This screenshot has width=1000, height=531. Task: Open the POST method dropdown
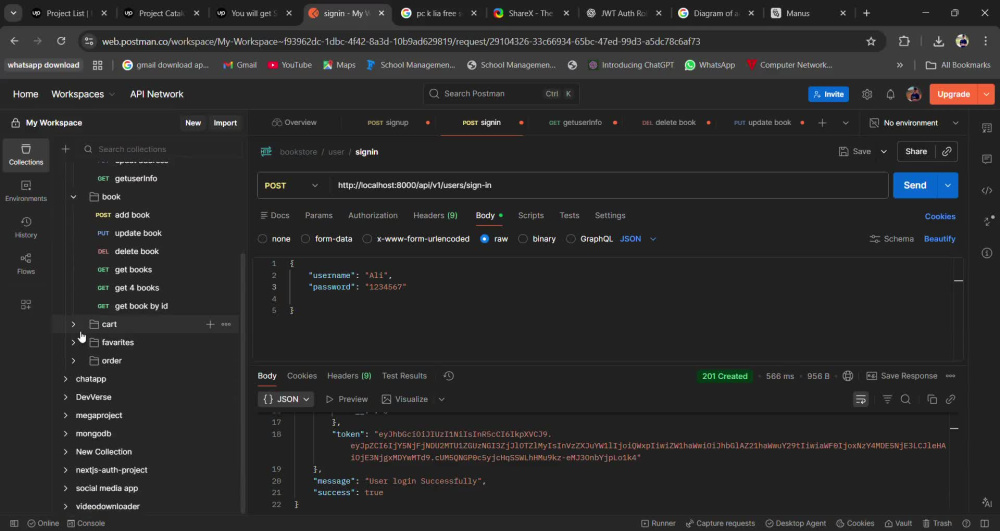tap(291, 185)
